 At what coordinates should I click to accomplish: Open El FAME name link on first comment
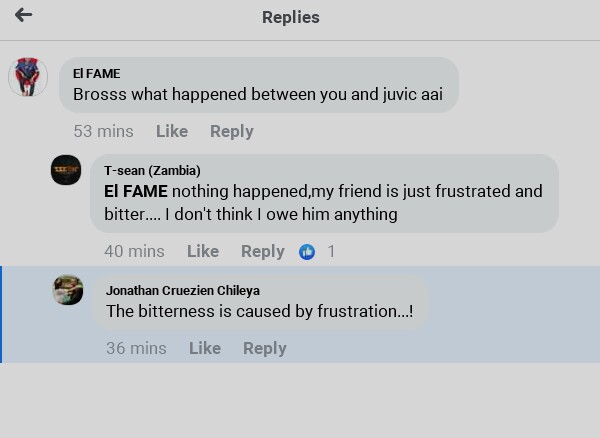click(x=96, y=73)
